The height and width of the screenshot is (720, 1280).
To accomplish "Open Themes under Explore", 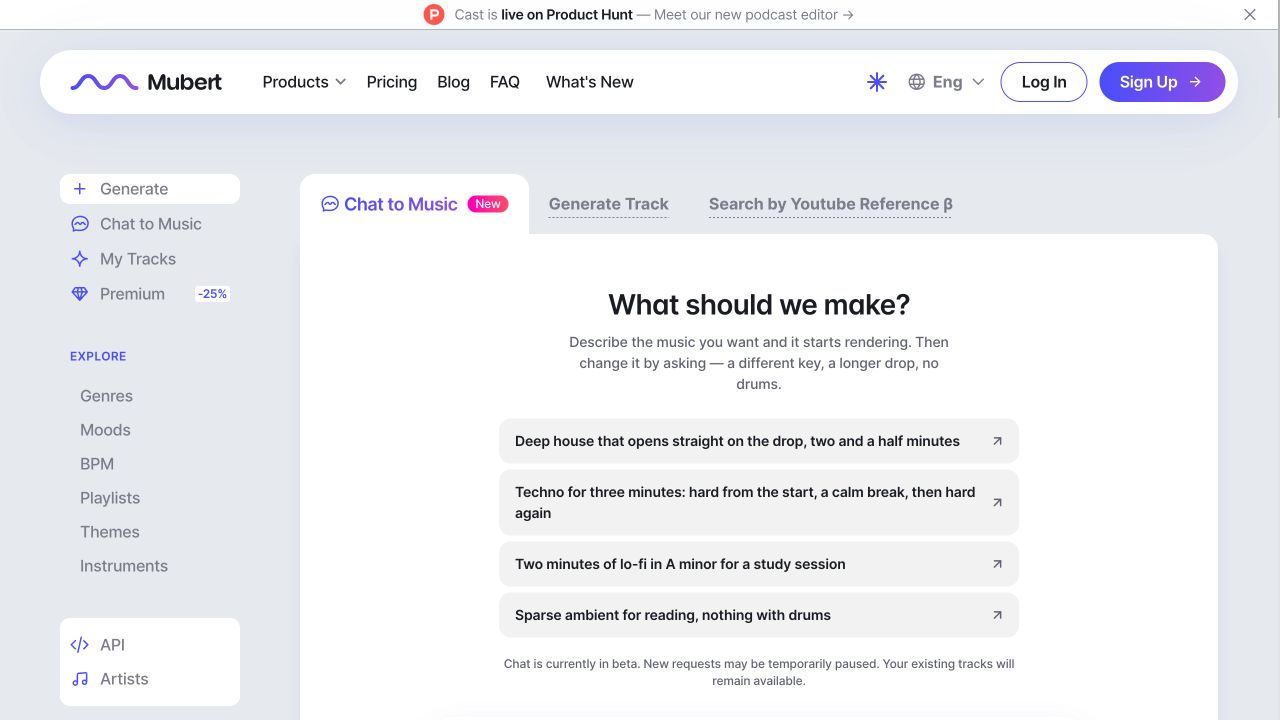I will [x=110, y=532].
